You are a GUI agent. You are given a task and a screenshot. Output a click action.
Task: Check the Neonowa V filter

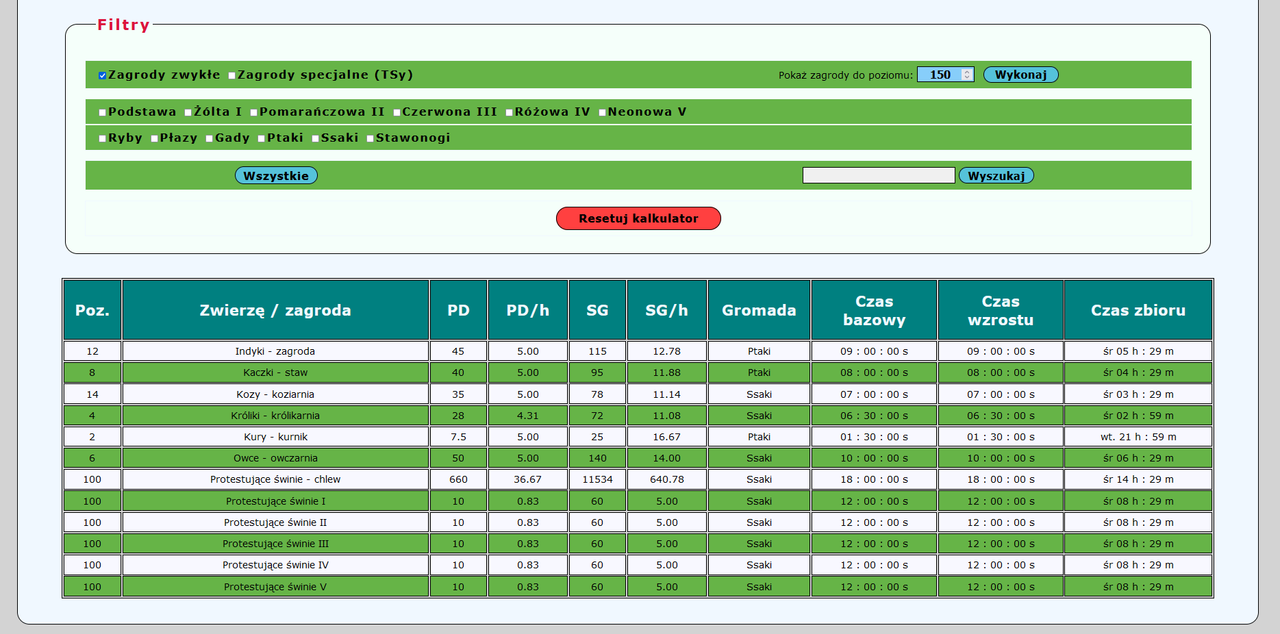(x=602, y=112)
